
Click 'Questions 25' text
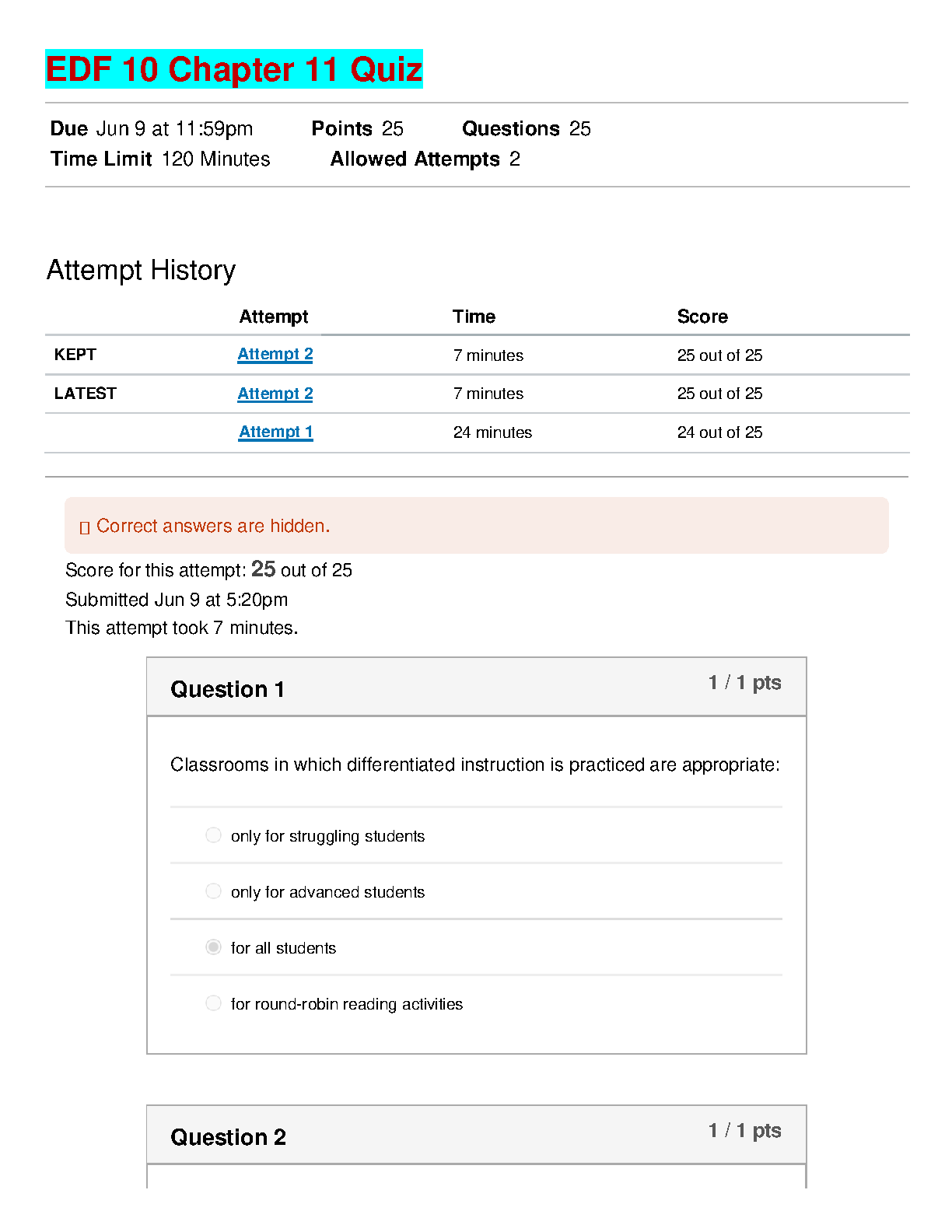point(527,128)
